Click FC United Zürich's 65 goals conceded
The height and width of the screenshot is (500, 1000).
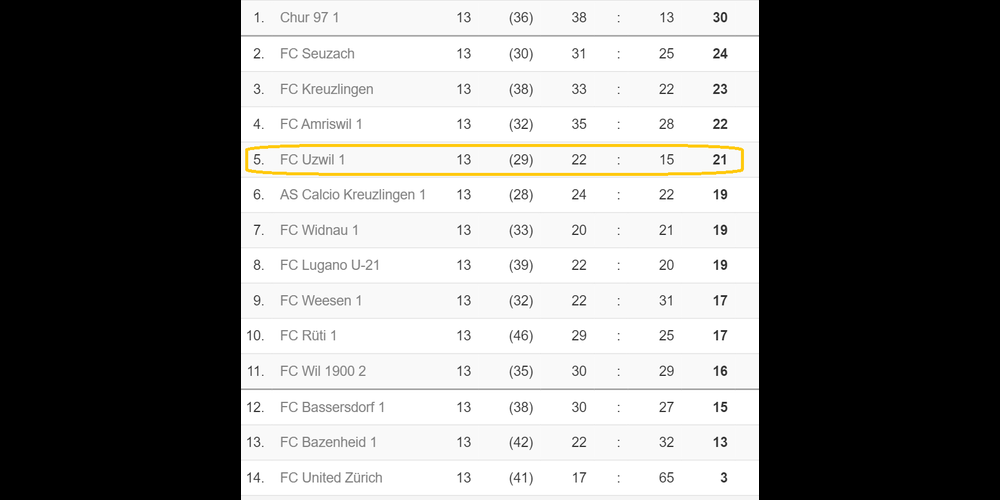coord(666,477)
